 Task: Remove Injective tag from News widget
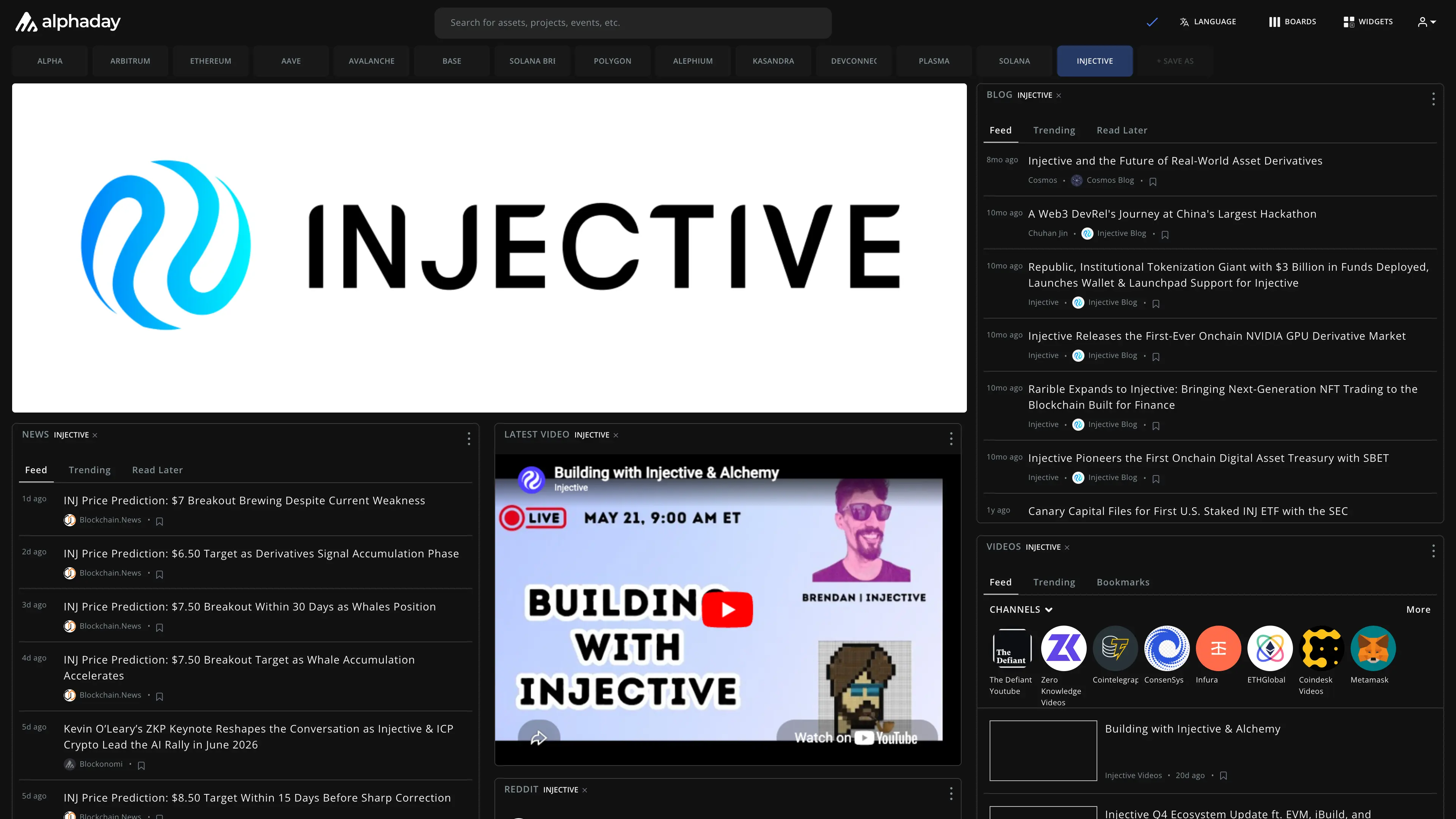coord(95,435)
